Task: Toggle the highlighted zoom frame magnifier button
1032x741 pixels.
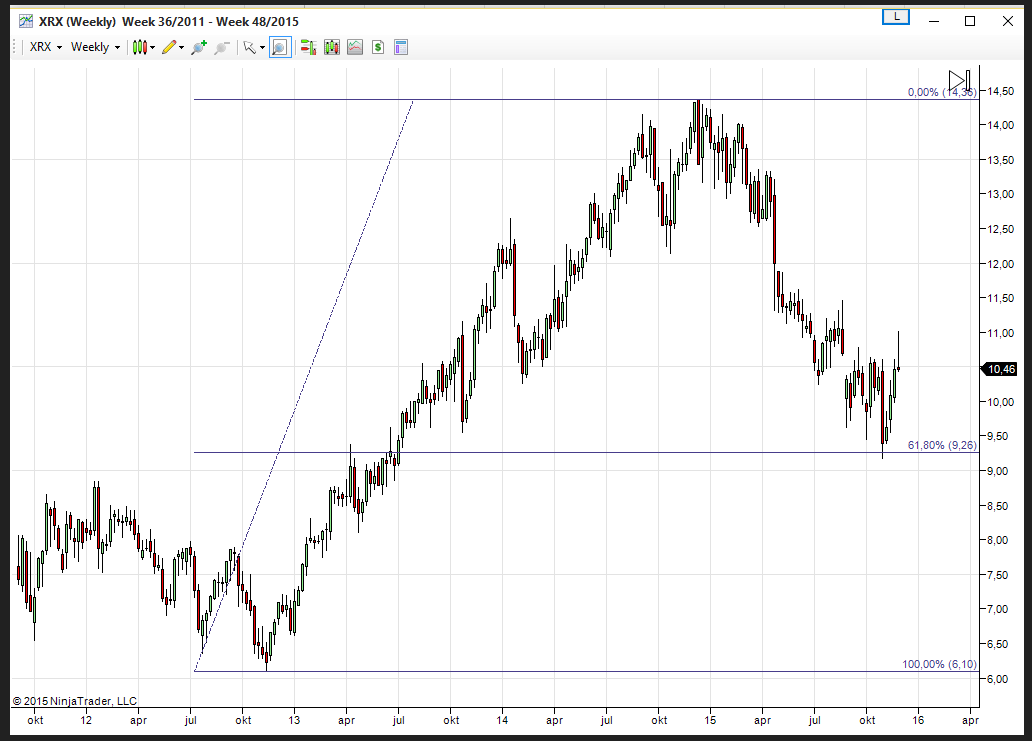Action: coord(280,47)
